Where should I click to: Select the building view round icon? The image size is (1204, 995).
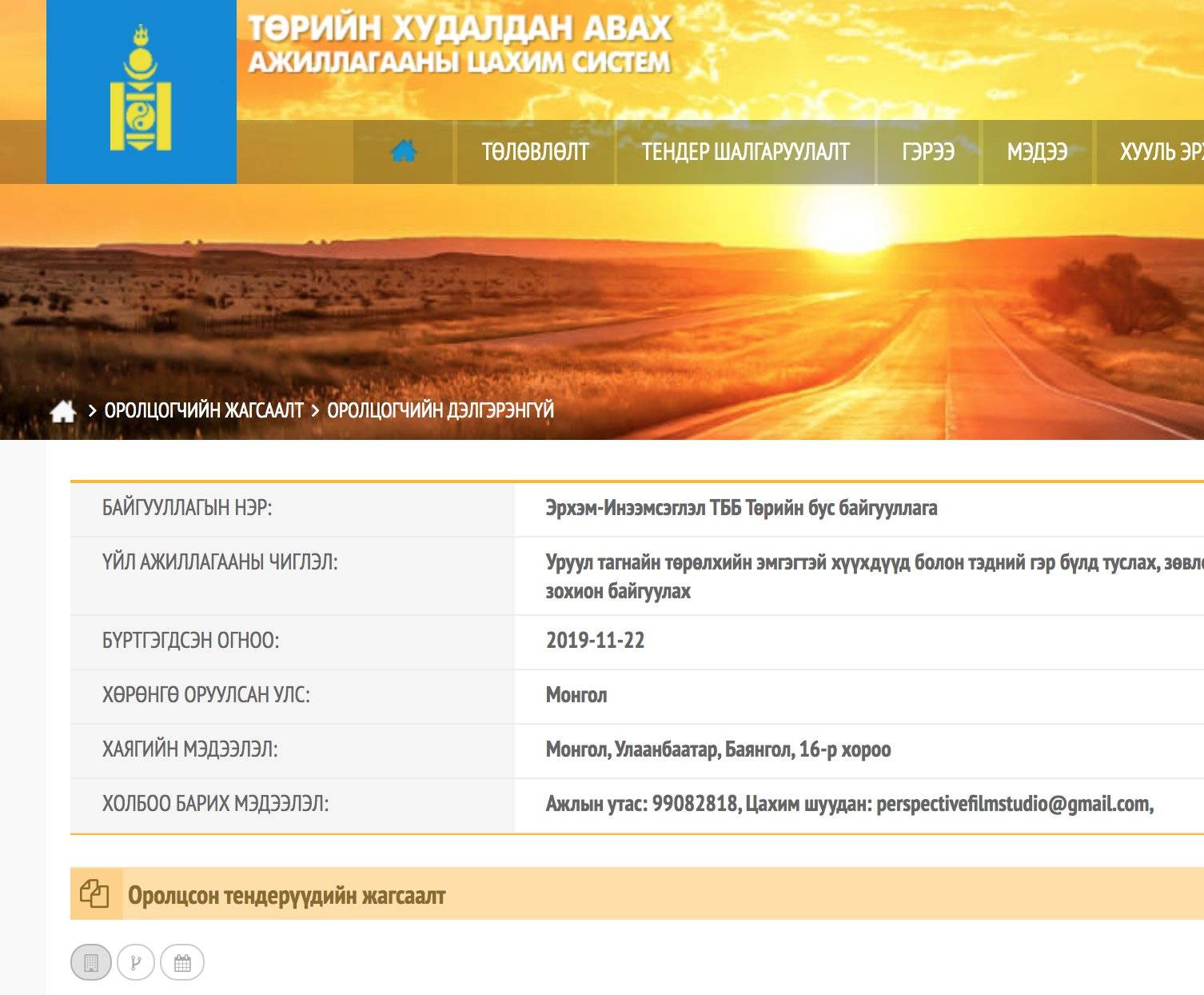coord(91,962)
